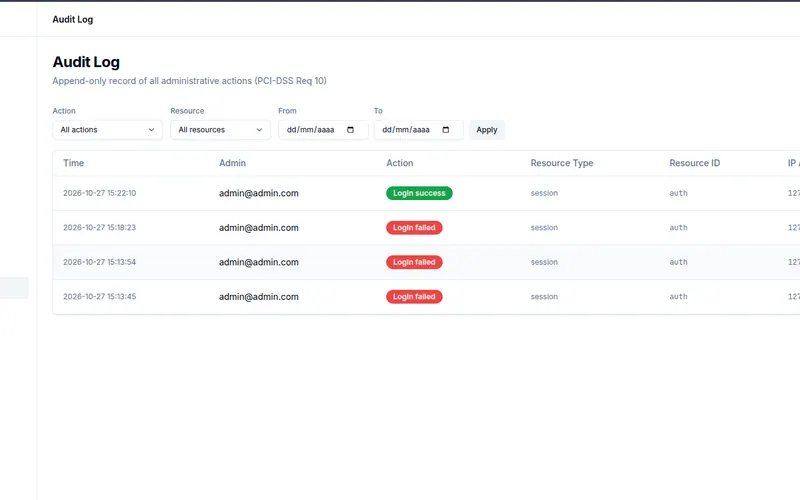
Task: Open the All actions dropdown
Action: pyautogui.click(x=107, y=130)
